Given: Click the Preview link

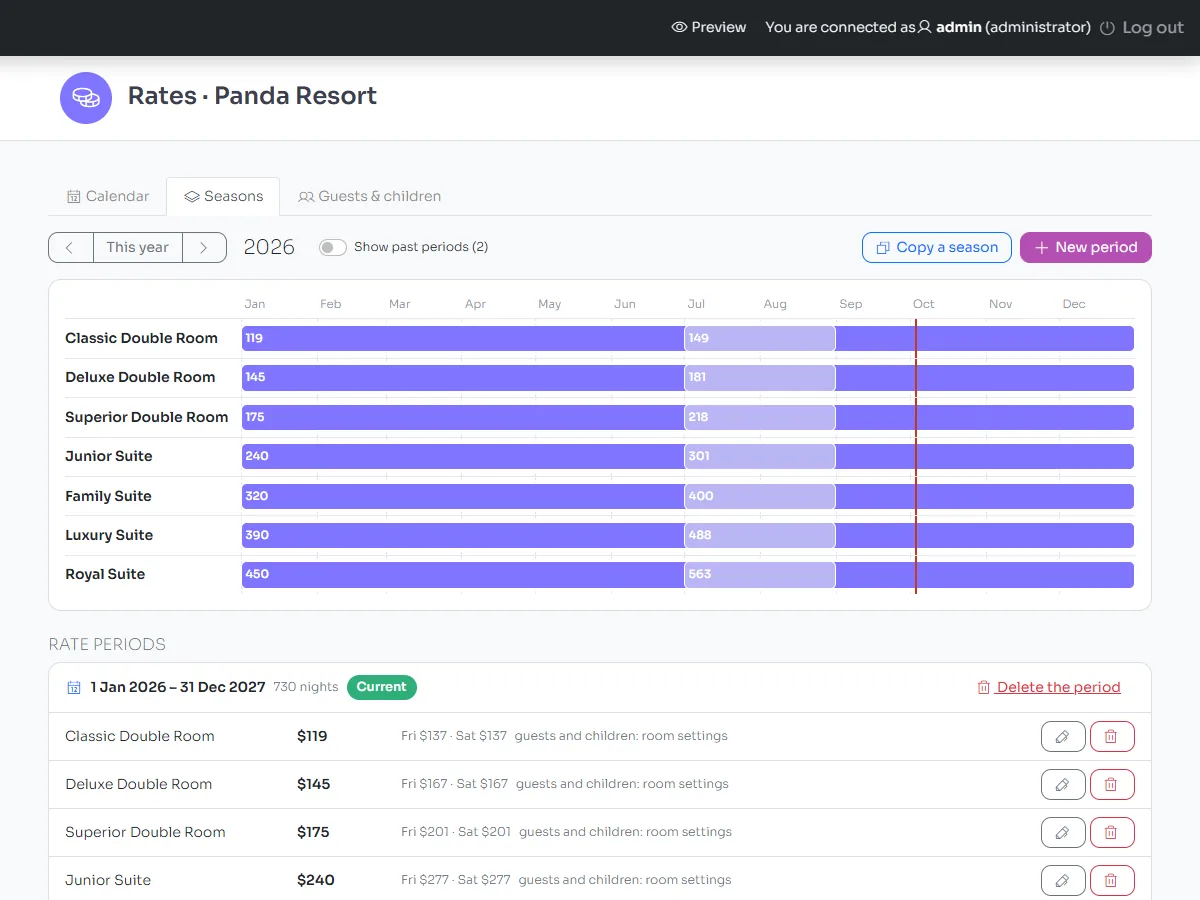Looking at the screenshot, I should [709, 28].
